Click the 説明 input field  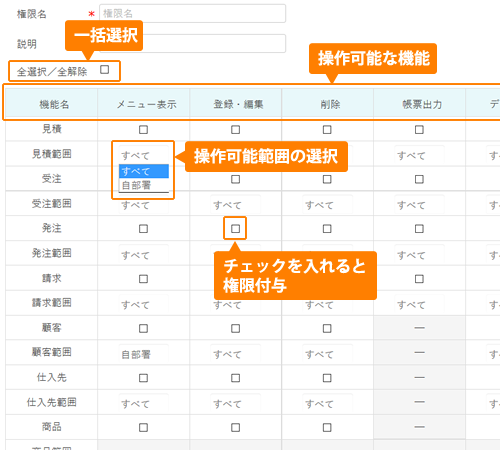click(x=192, y=43)
